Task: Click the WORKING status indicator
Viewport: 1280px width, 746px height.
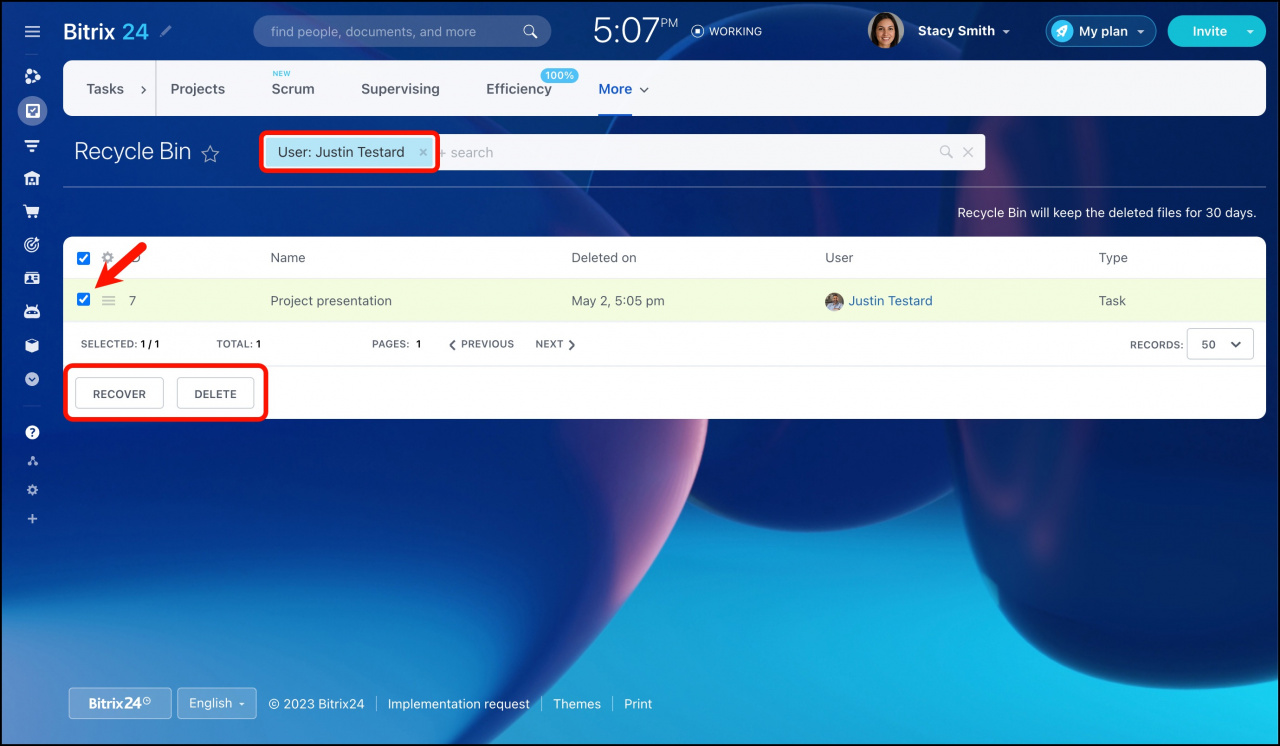Action: point(727,32)
